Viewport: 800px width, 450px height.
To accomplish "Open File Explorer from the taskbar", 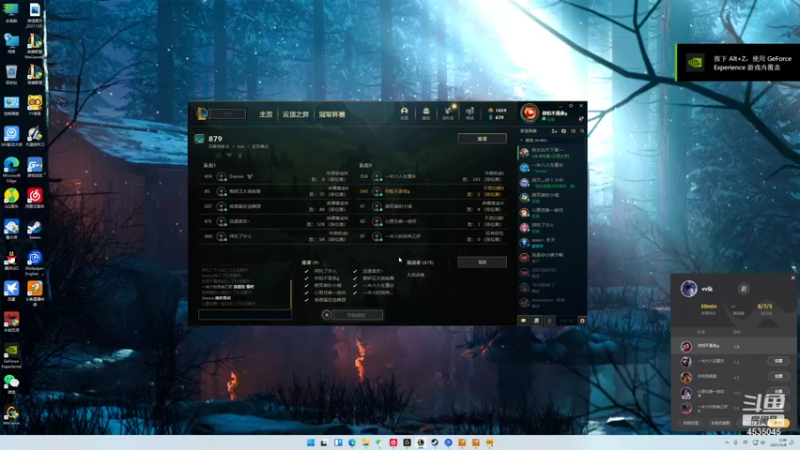I will (365, 442).
